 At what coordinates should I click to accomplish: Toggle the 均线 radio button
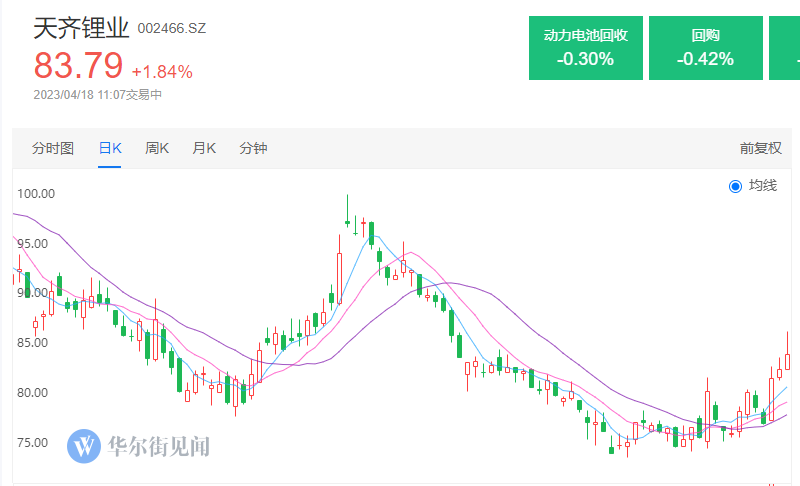(735, 186)
